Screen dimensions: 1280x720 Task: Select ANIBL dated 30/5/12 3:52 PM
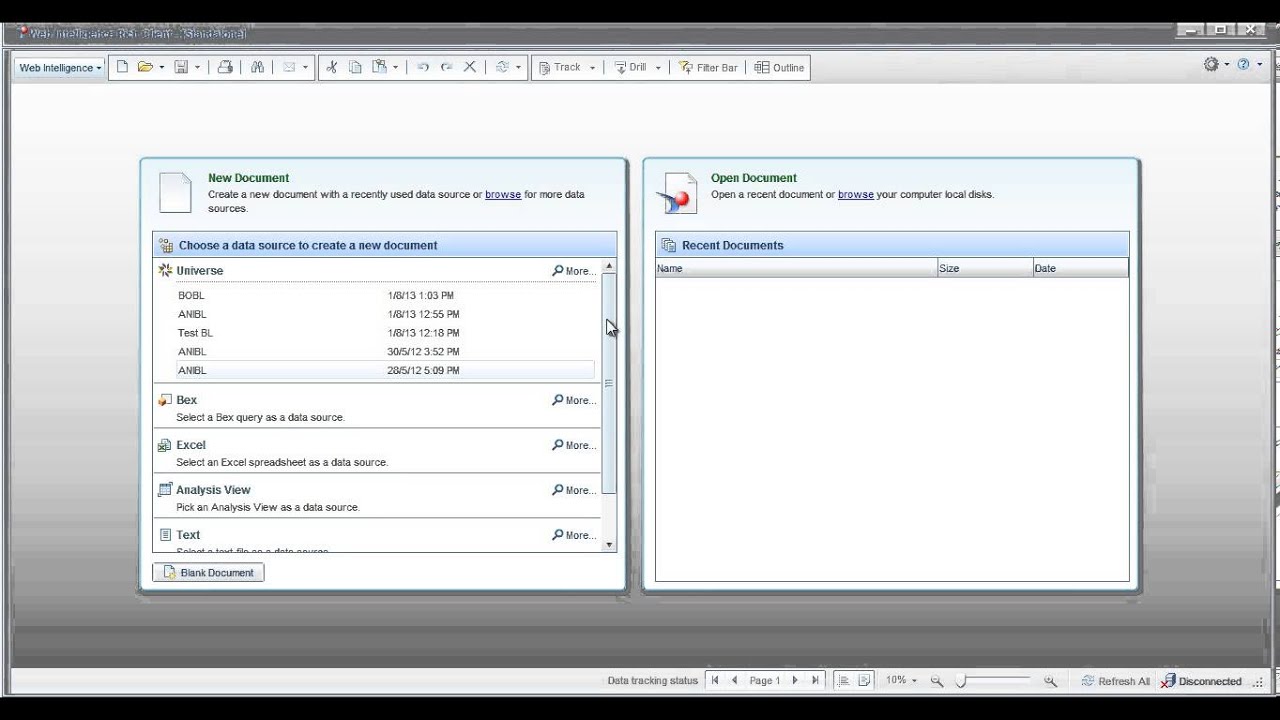[385, 352]
